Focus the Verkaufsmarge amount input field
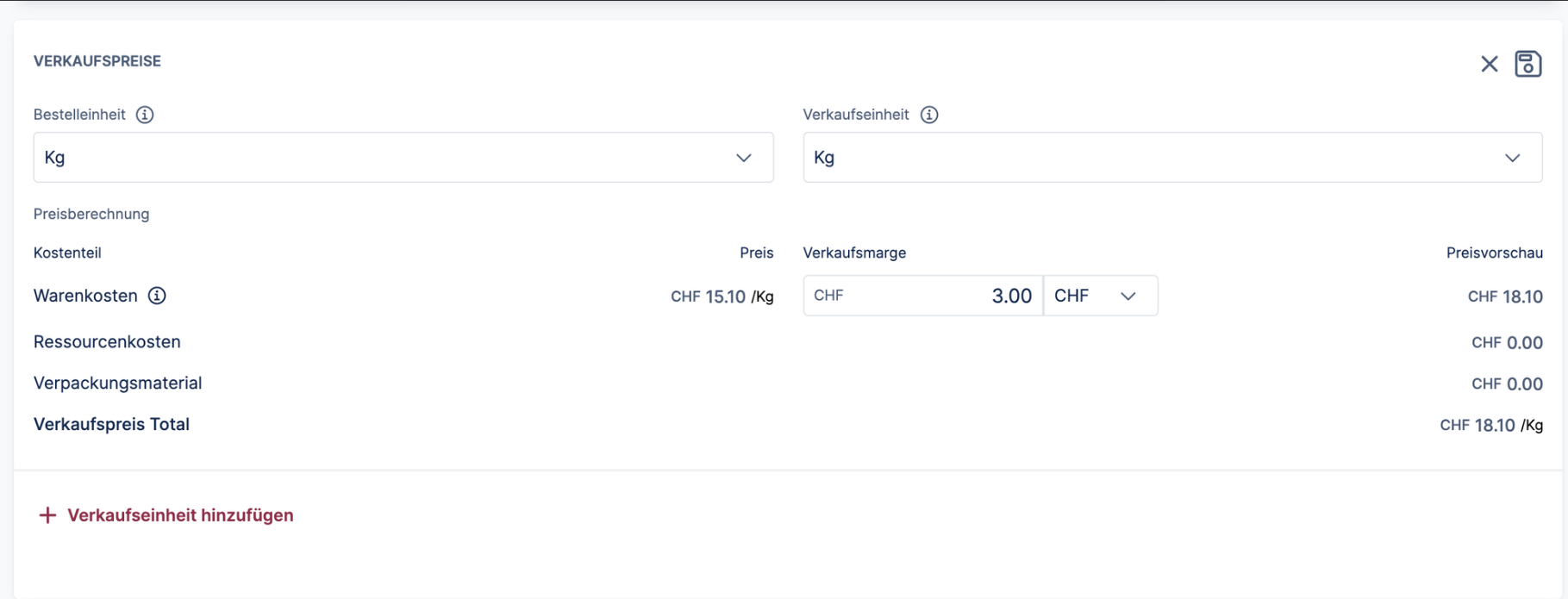Image resolution: width=1568 pixels, height=599 pixels. (x=922, y=296)
